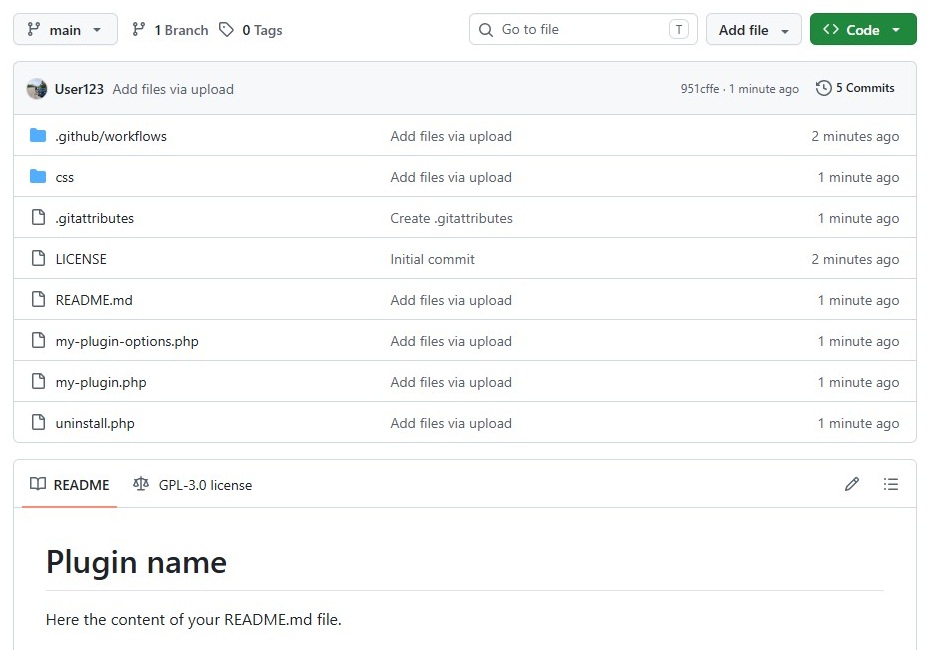Open the uninstall.php row commit message

coord(451,423)
